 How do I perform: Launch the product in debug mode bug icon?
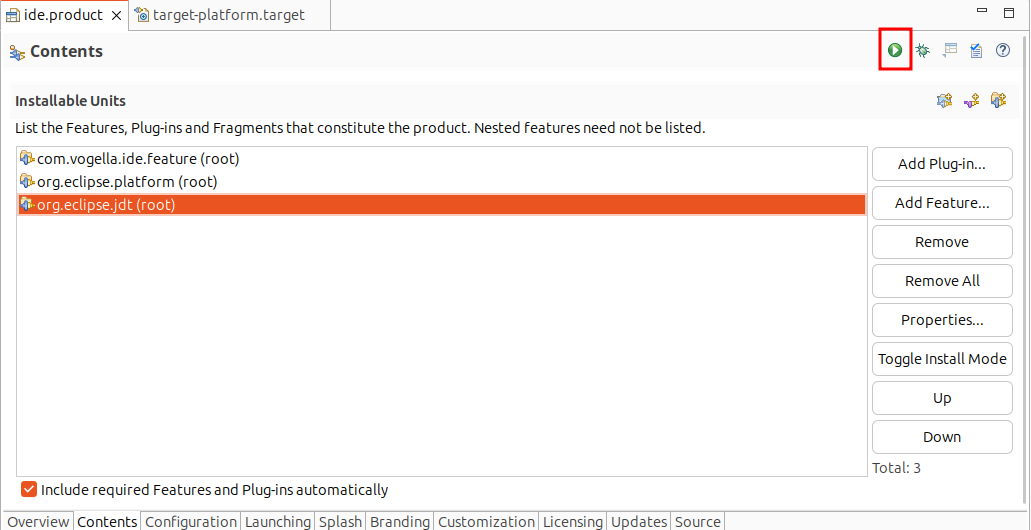(x=923, y=50)
